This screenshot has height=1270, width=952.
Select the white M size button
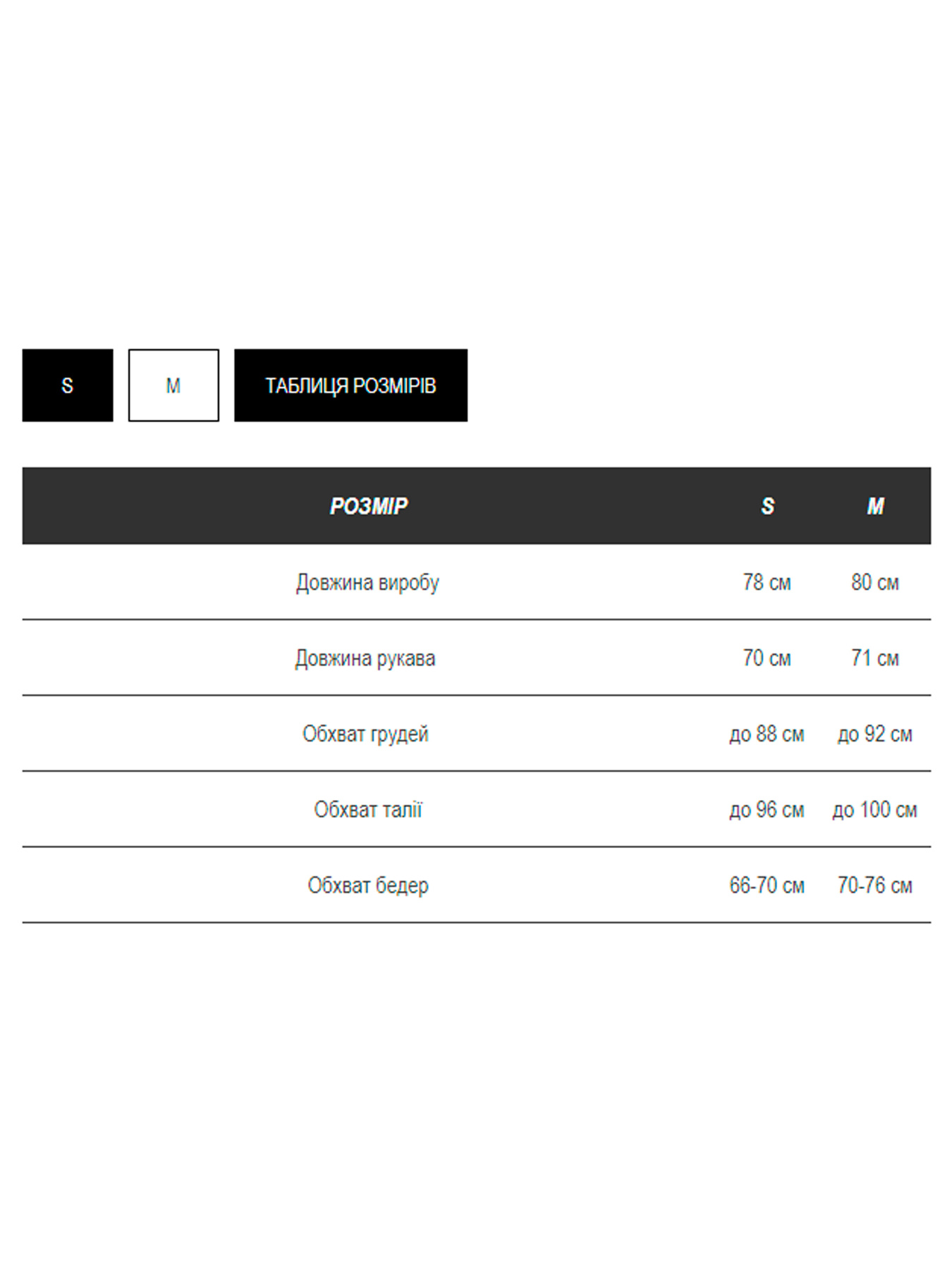(173, 385)
